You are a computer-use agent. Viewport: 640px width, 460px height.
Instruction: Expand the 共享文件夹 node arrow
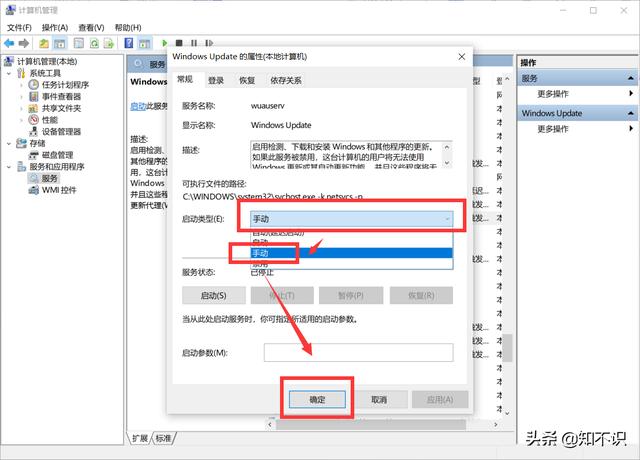[x=22, y=108]
